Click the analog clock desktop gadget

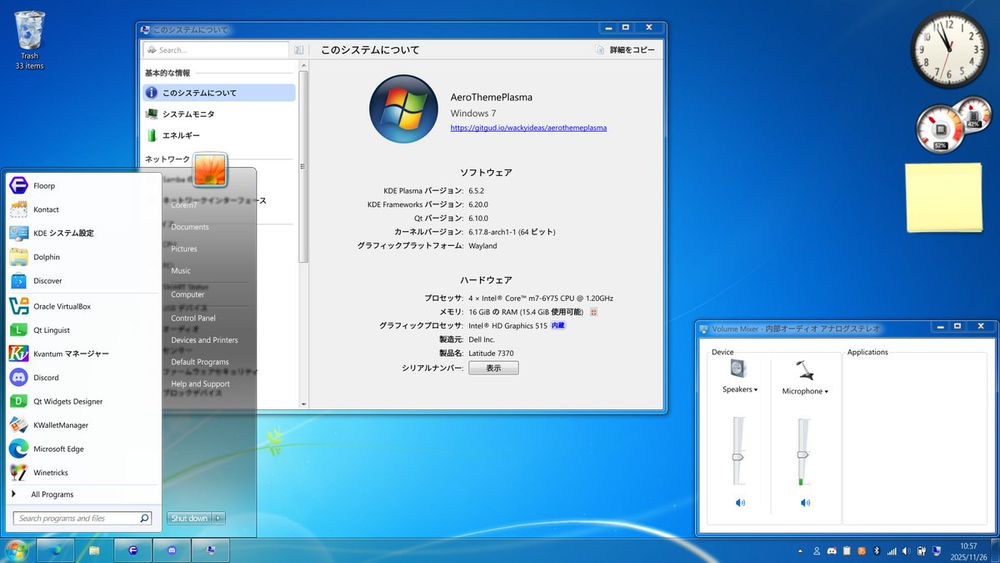(x=950, y=49)
